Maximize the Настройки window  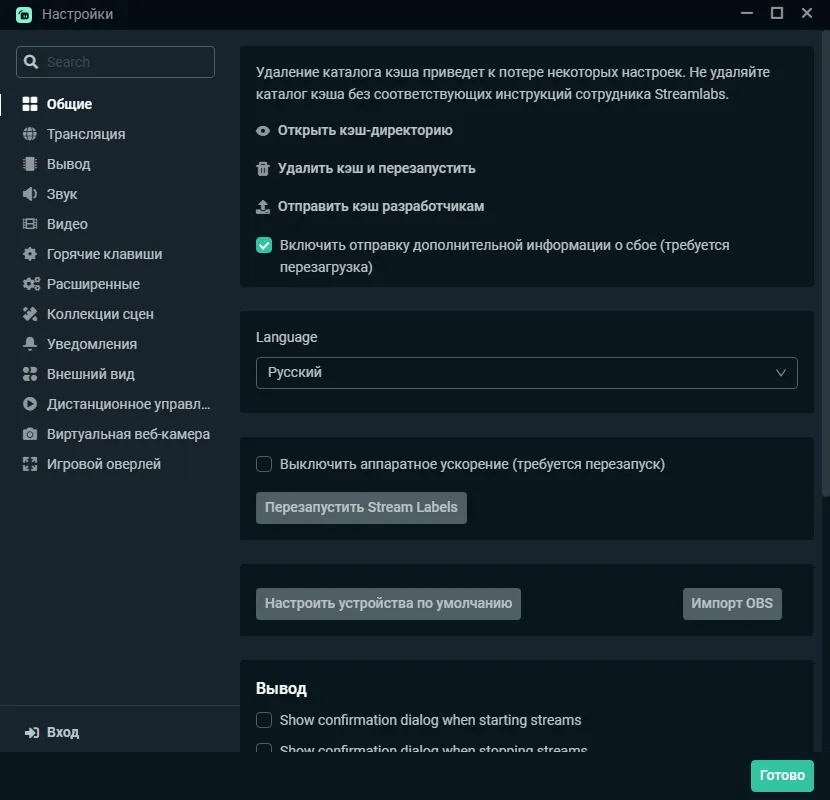(777, 13)
